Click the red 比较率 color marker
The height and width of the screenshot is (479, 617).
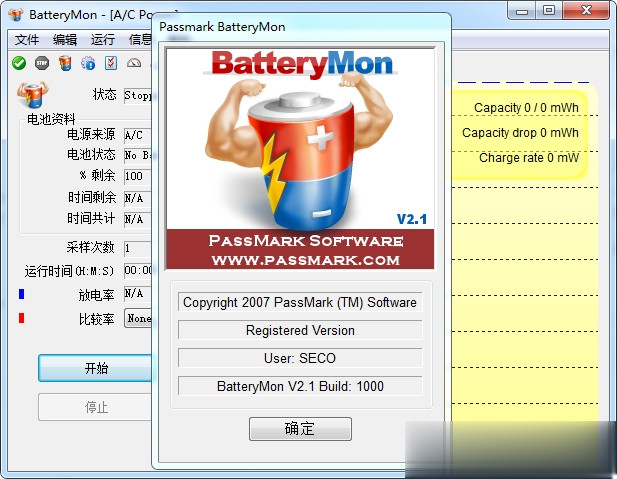coord(22,318)
